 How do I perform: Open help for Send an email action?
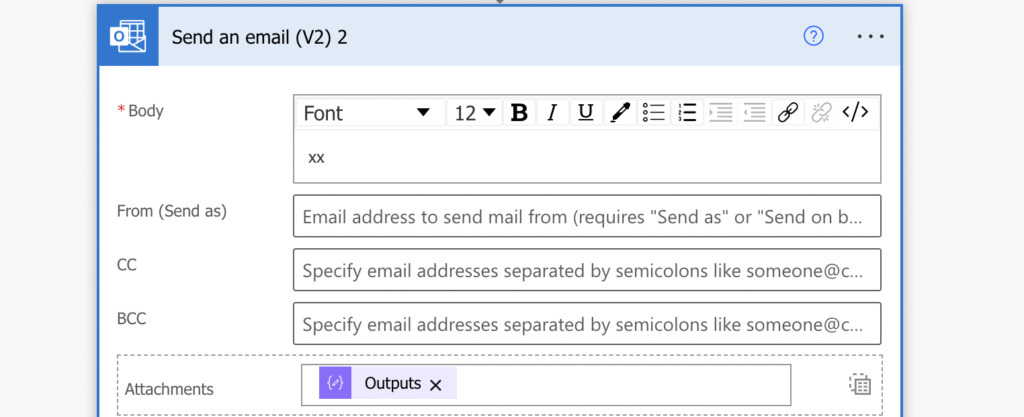[x=813, y=37]
